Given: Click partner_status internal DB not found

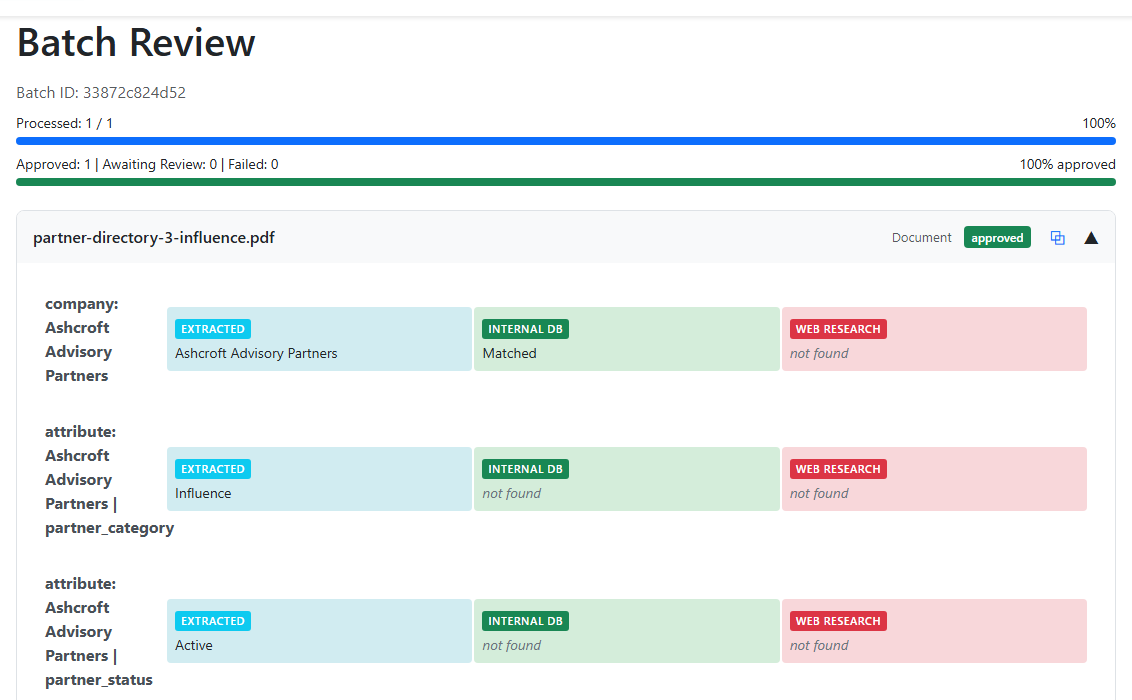Looking at the screenshot, I should pos(511,646).
